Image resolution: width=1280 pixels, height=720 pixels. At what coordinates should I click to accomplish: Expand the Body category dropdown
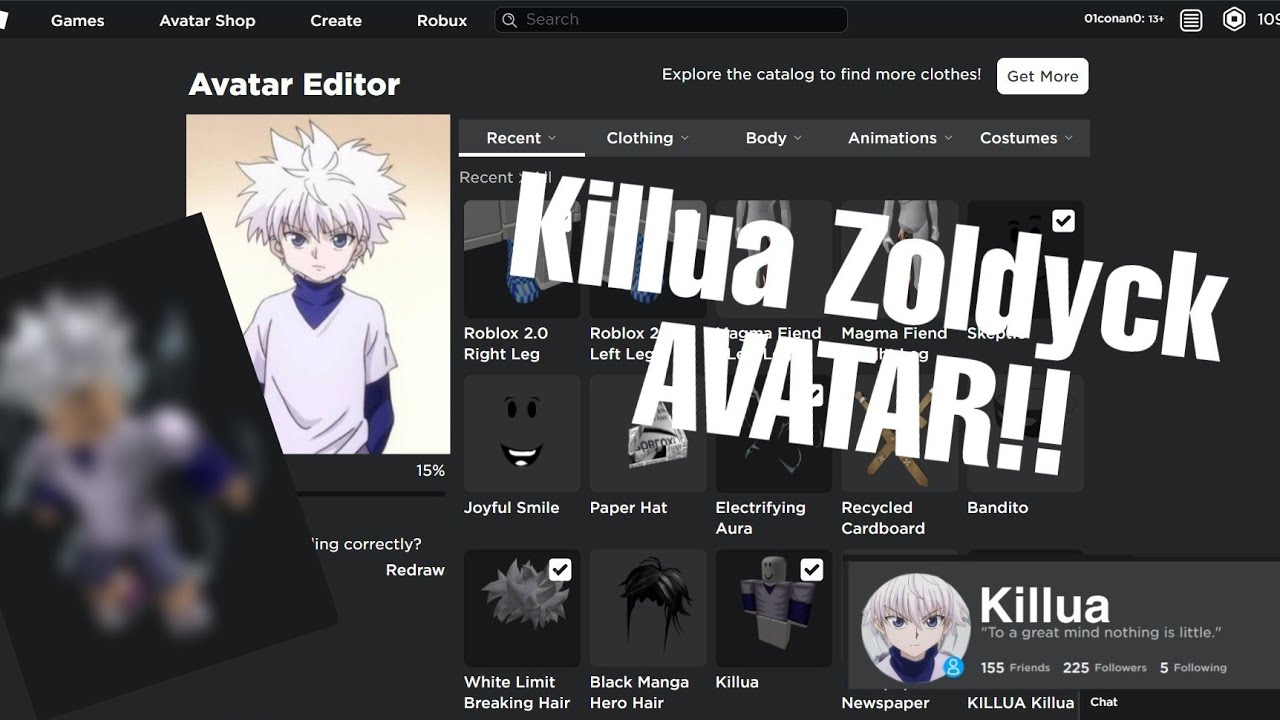pos(774,138)
